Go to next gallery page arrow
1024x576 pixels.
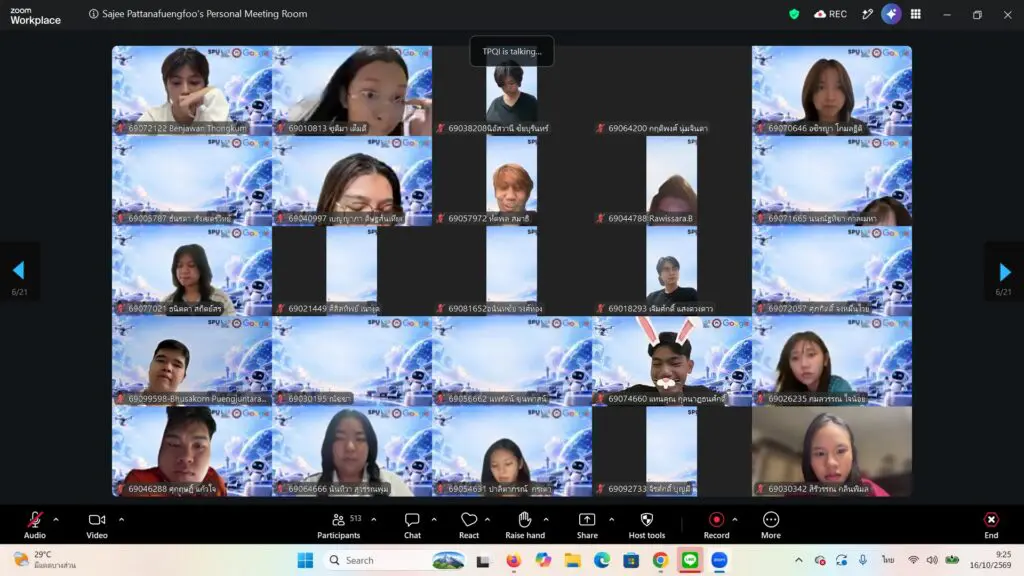point(1004,271)
